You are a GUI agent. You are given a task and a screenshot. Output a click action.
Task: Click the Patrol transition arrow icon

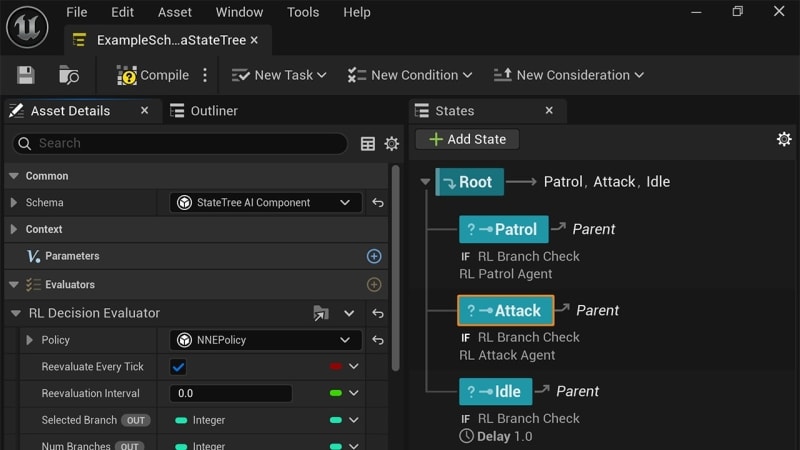(559, 227)
